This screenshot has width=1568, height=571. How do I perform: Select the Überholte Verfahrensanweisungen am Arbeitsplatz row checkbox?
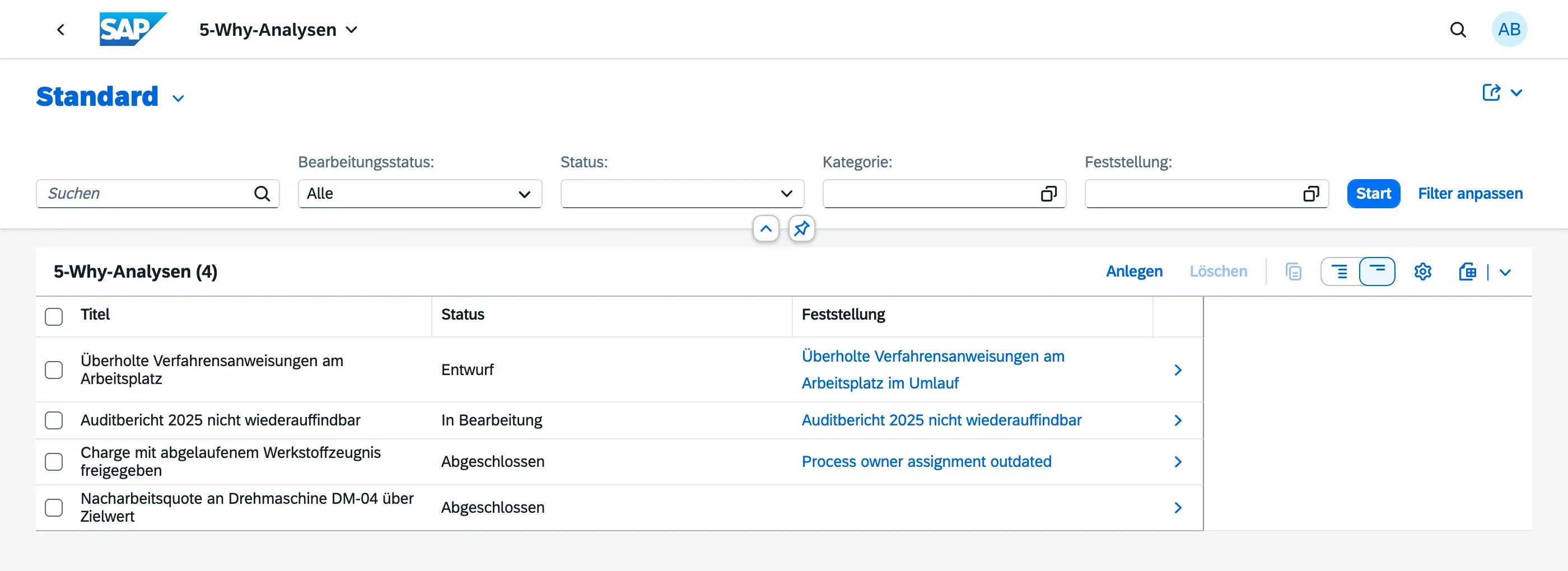[54, 370]
